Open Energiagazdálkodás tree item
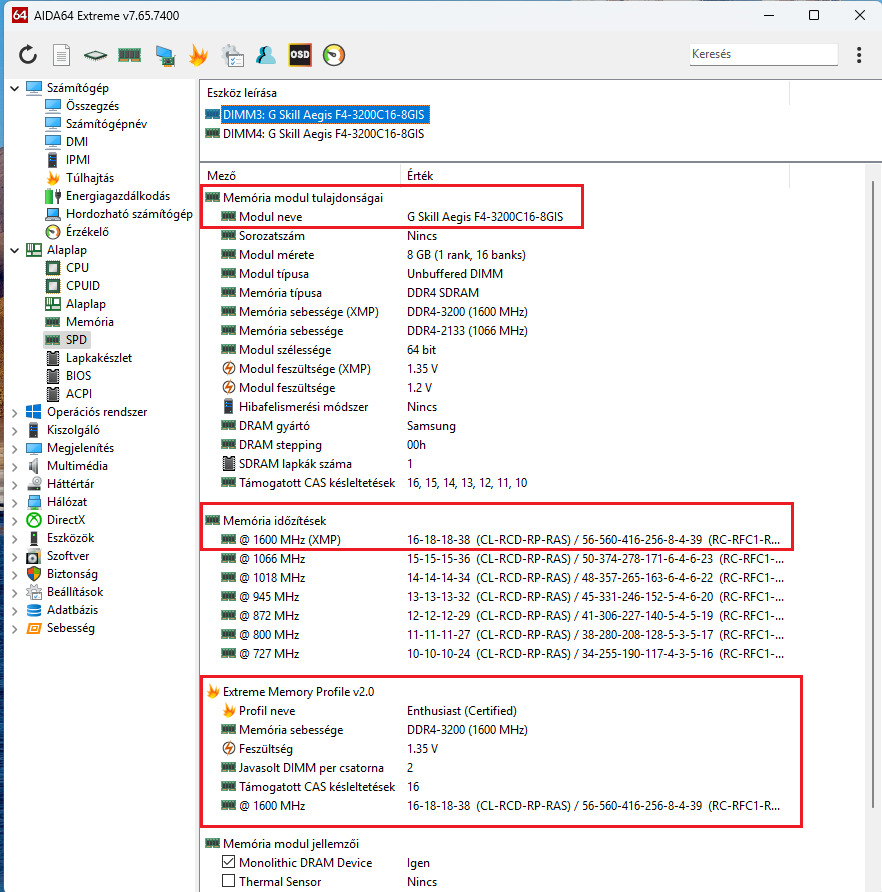Screen dimensions: 882x892 click(x=118, y=196)
